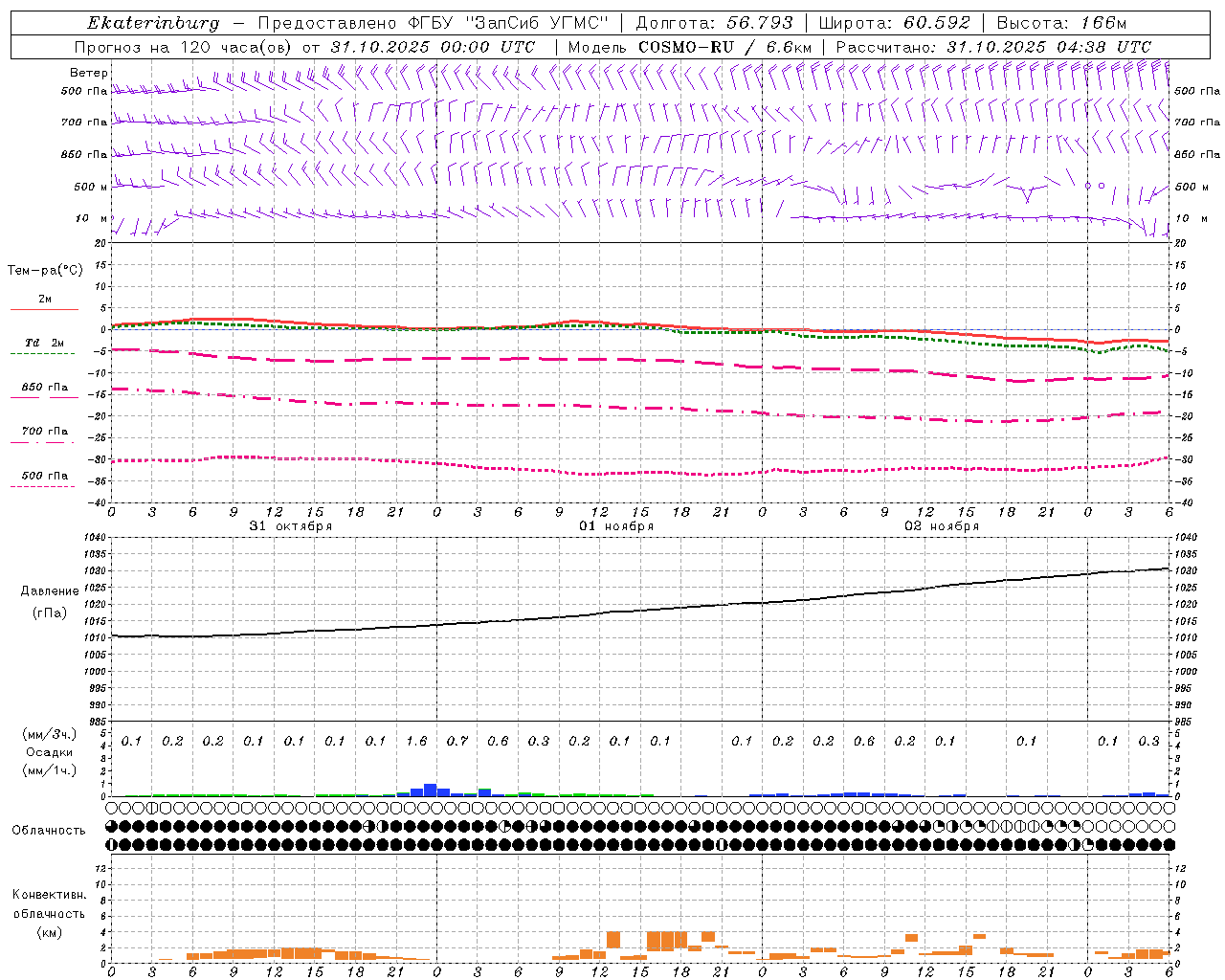This screenshot has width=1225, height=980.
Task: Click the "0.7" precipitation amount value
Action: pos(457,741)
